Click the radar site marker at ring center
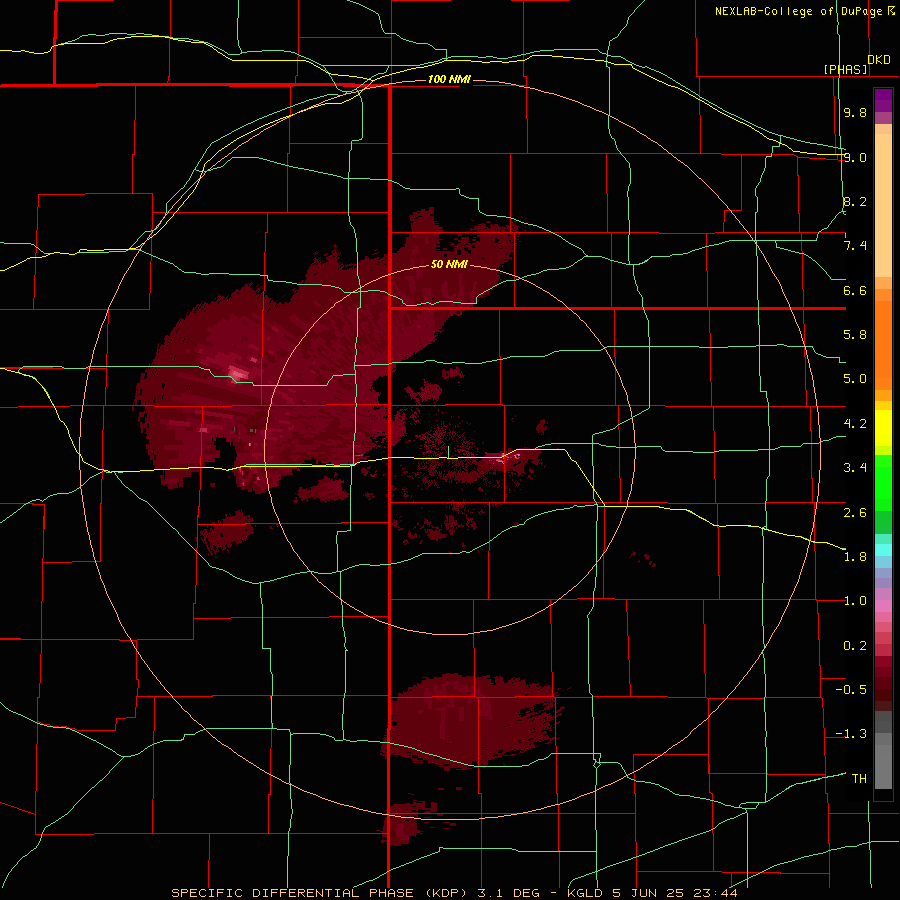 tap(449, 452)
